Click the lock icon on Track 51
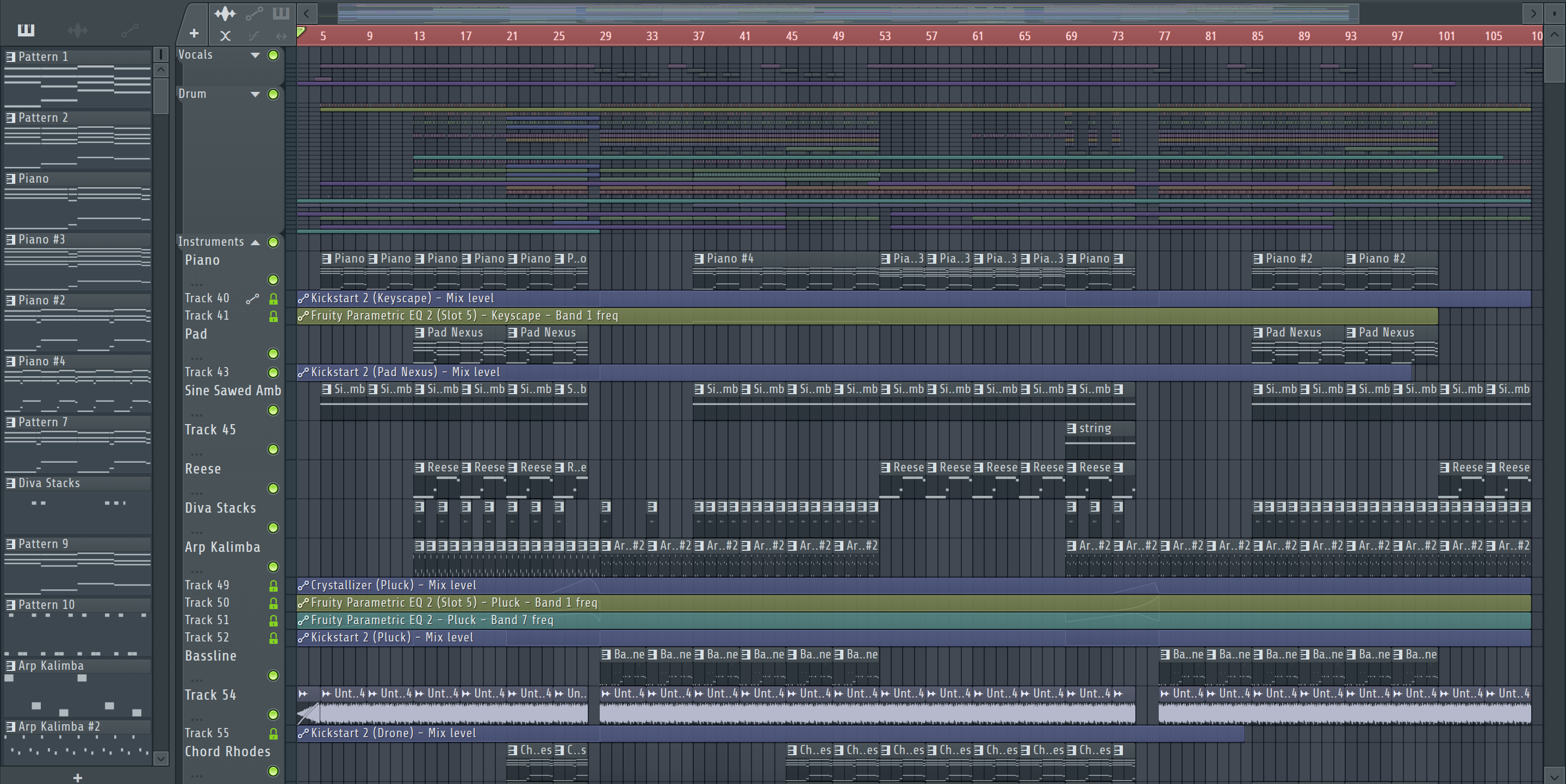Image resolution: width=1566 pixels, height=784 pixels. (274, 620)
